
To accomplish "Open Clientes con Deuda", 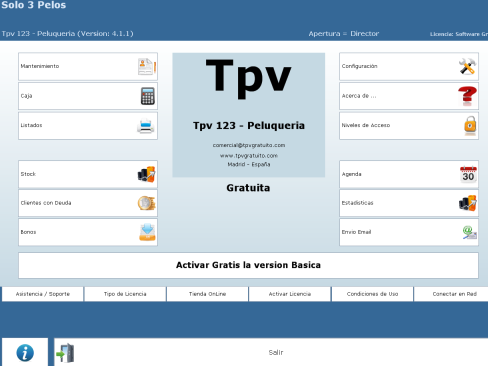I will (88, 203).
